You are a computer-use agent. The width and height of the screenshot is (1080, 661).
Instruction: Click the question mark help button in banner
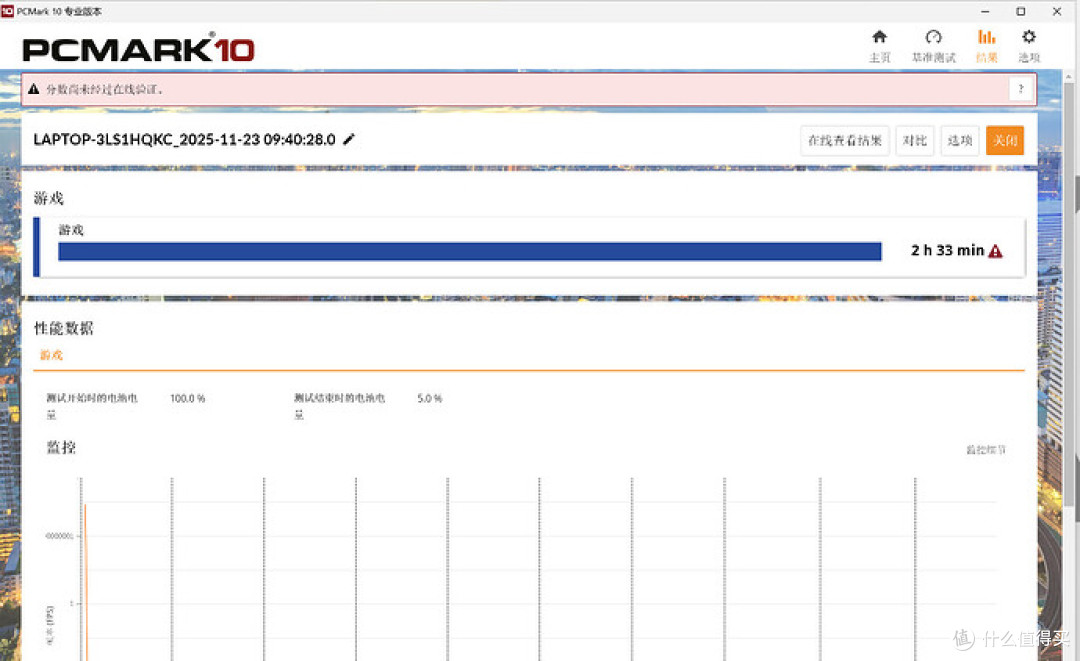[1021, 89]
